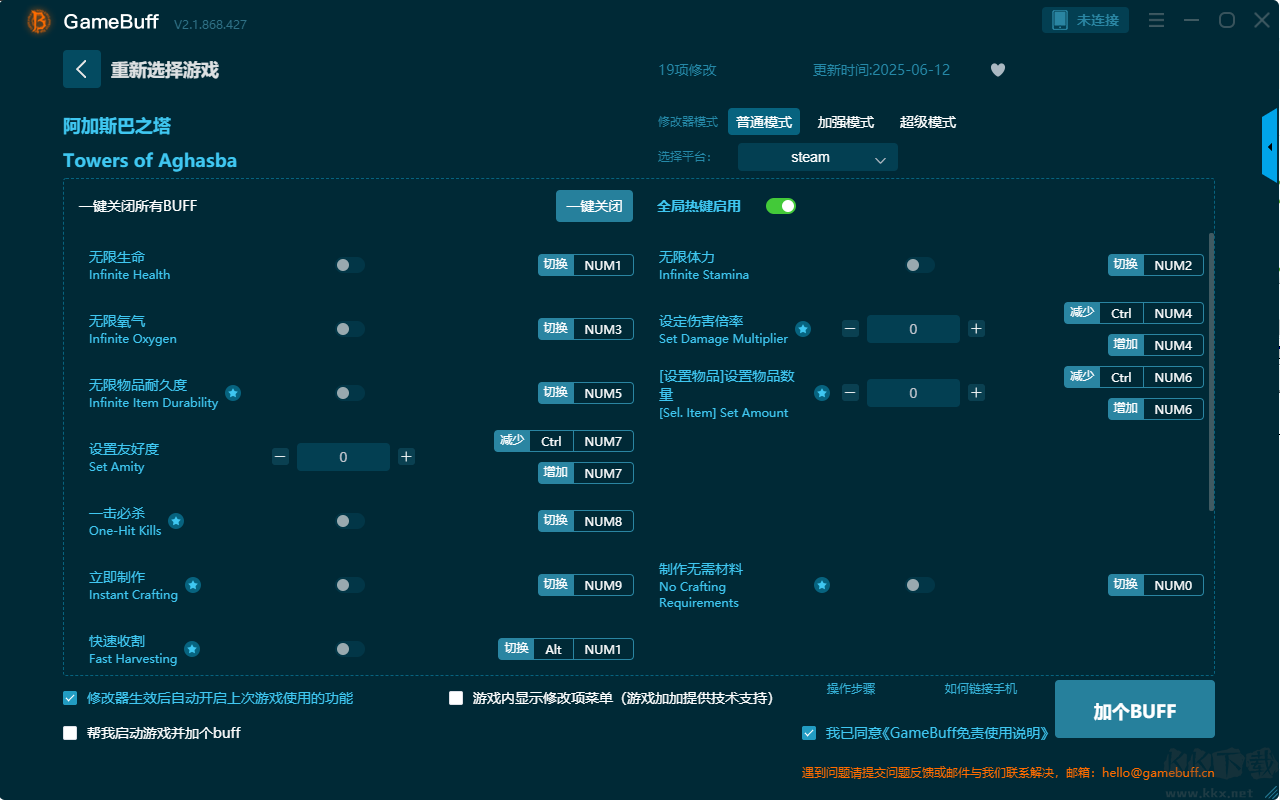Toggle Infinite Stamina on
1280x800 pixels.
(x=920, y=265)
